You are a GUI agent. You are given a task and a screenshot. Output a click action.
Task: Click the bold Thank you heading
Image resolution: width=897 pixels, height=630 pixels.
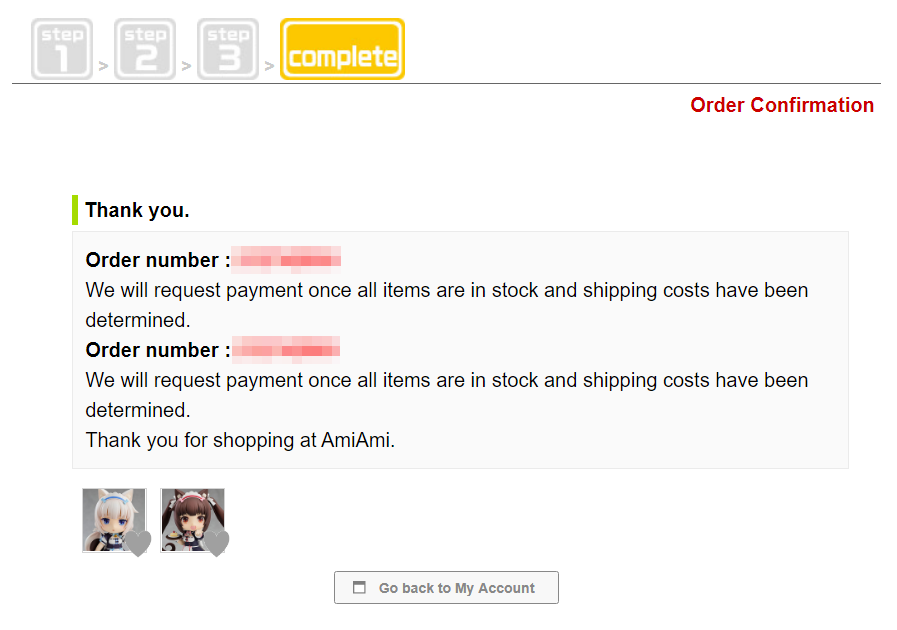click(137, 210)
